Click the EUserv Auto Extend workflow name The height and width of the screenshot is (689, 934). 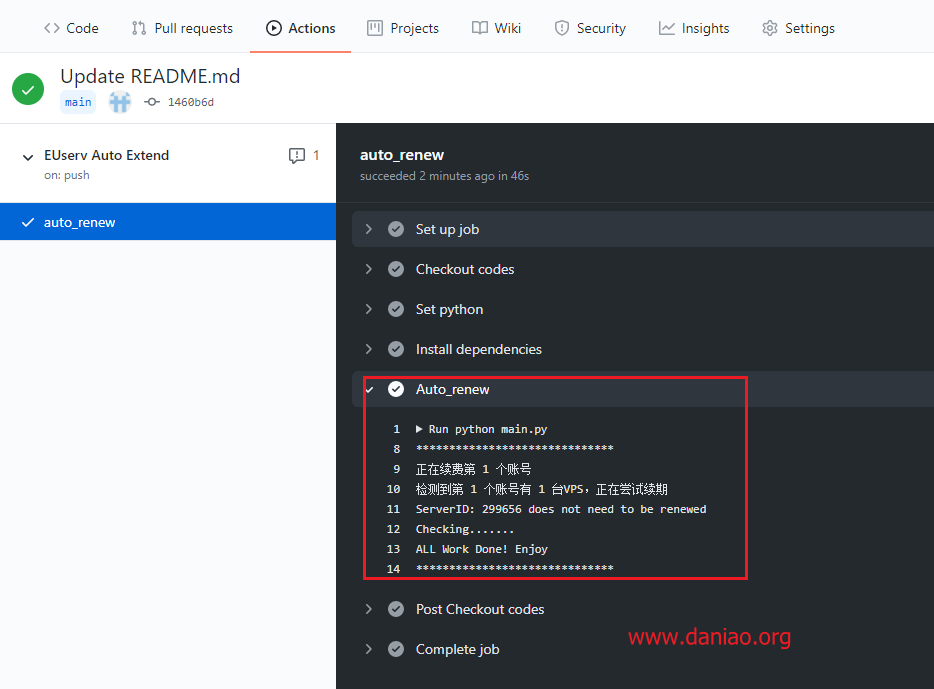click(107, 155)
